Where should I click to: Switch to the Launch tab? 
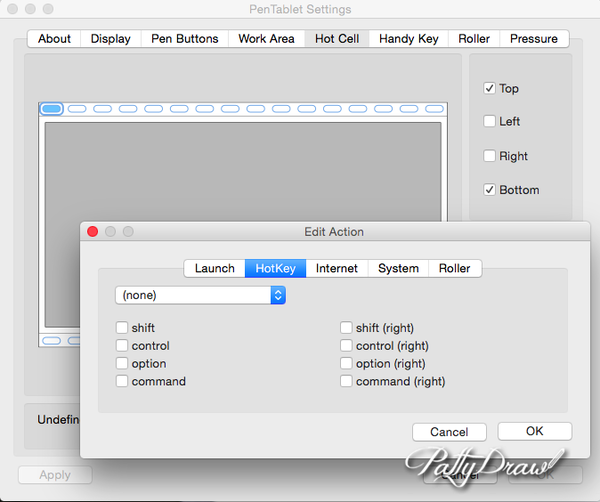[214, 268]
